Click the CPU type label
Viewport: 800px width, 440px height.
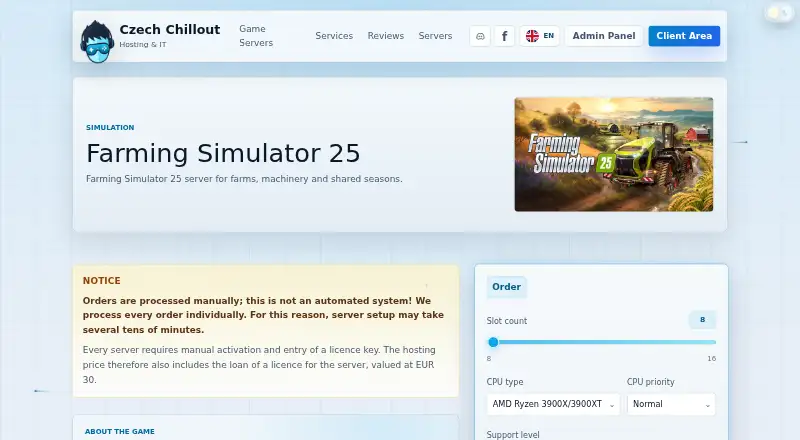point(505,382)
